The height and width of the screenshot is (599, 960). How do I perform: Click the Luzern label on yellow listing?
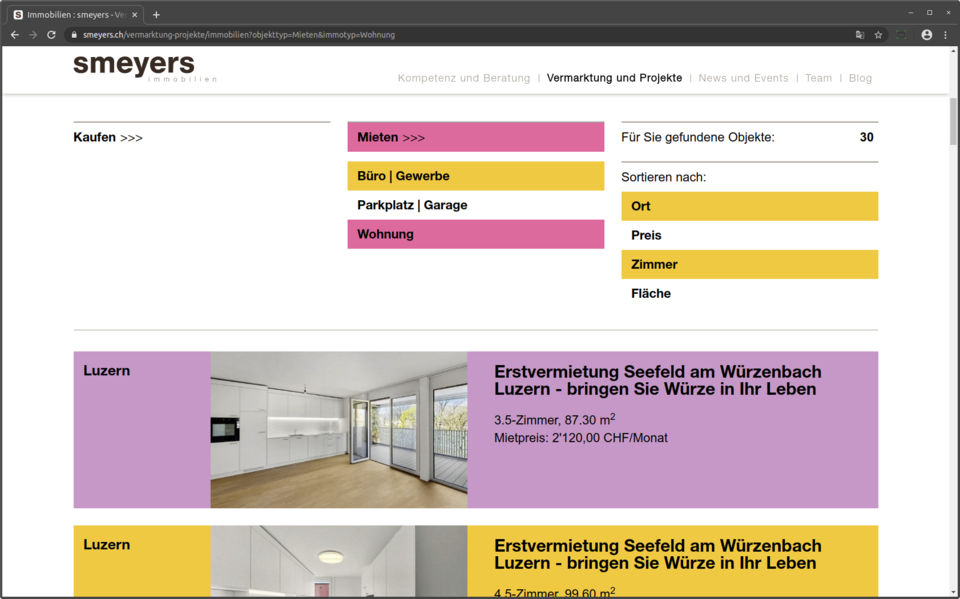coord(107,544)
